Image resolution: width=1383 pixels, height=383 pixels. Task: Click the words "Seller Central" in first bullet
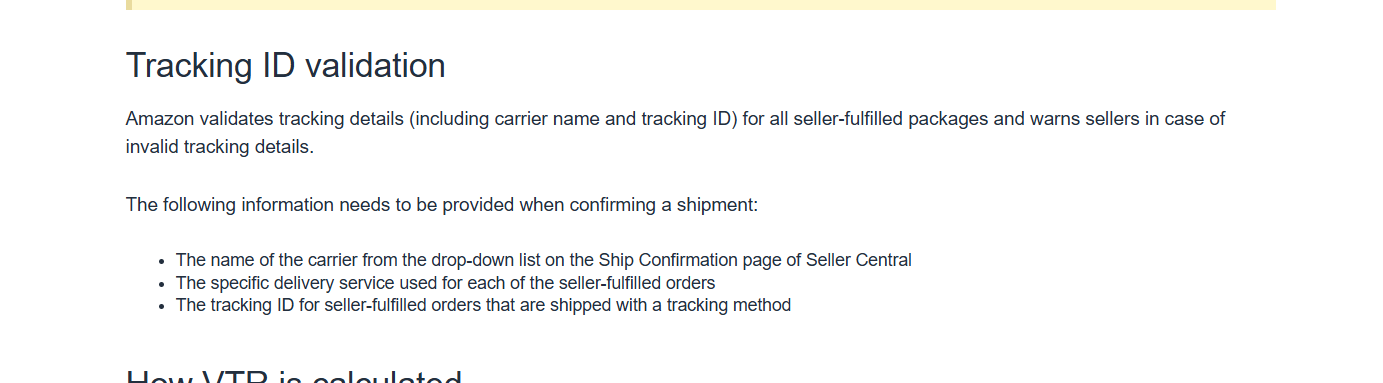tap(859, 261)
